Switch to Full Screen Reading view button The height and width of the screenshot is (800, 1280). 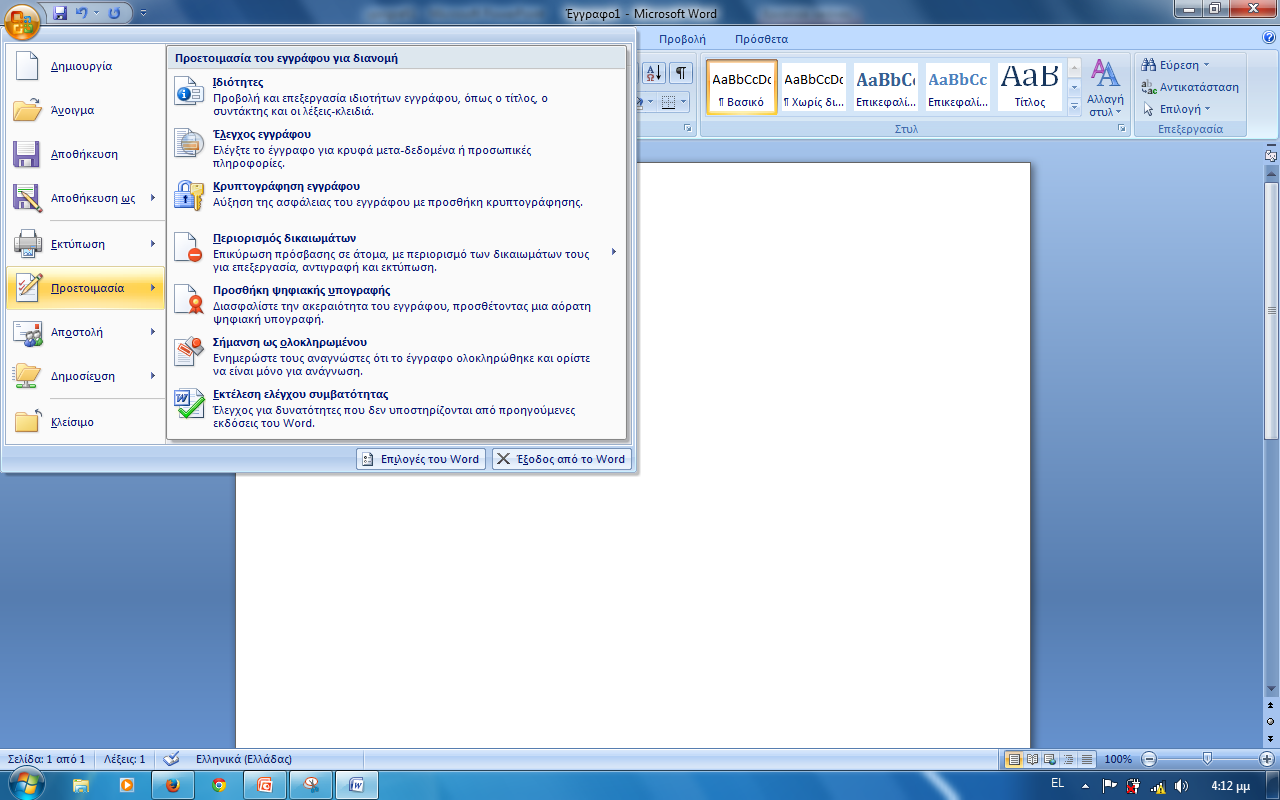[1033, 759]
